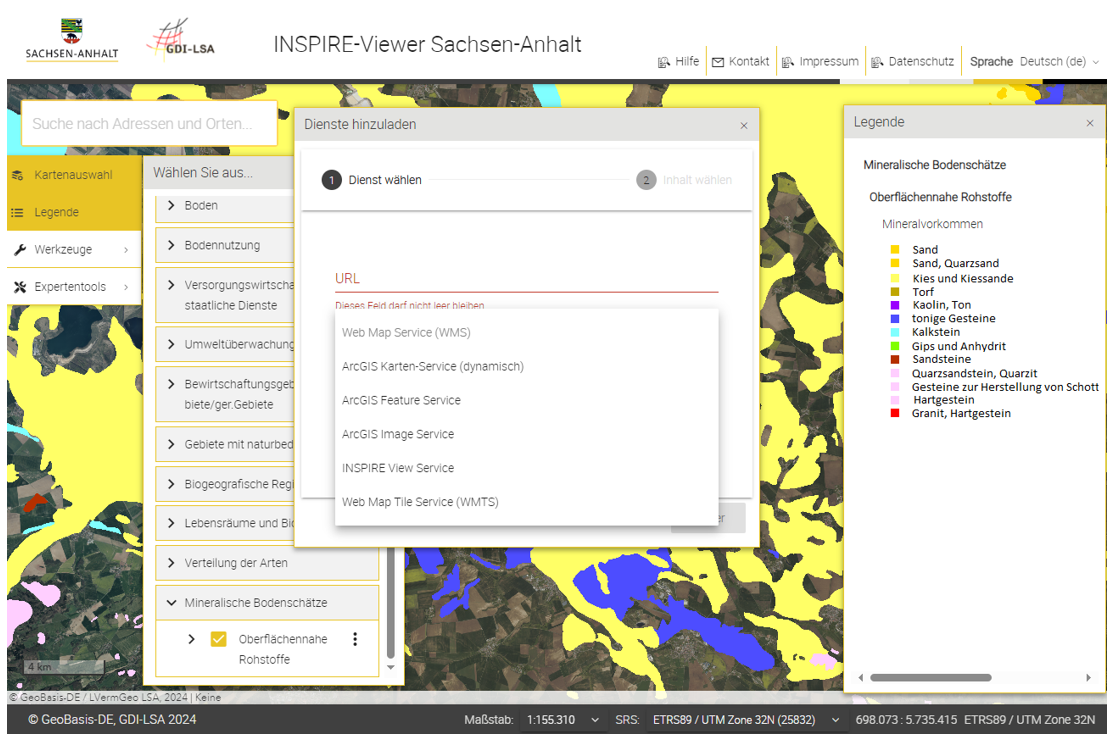
Task: Click the red Granit, Hartgestein legend swatch
Action: point(894,413)
